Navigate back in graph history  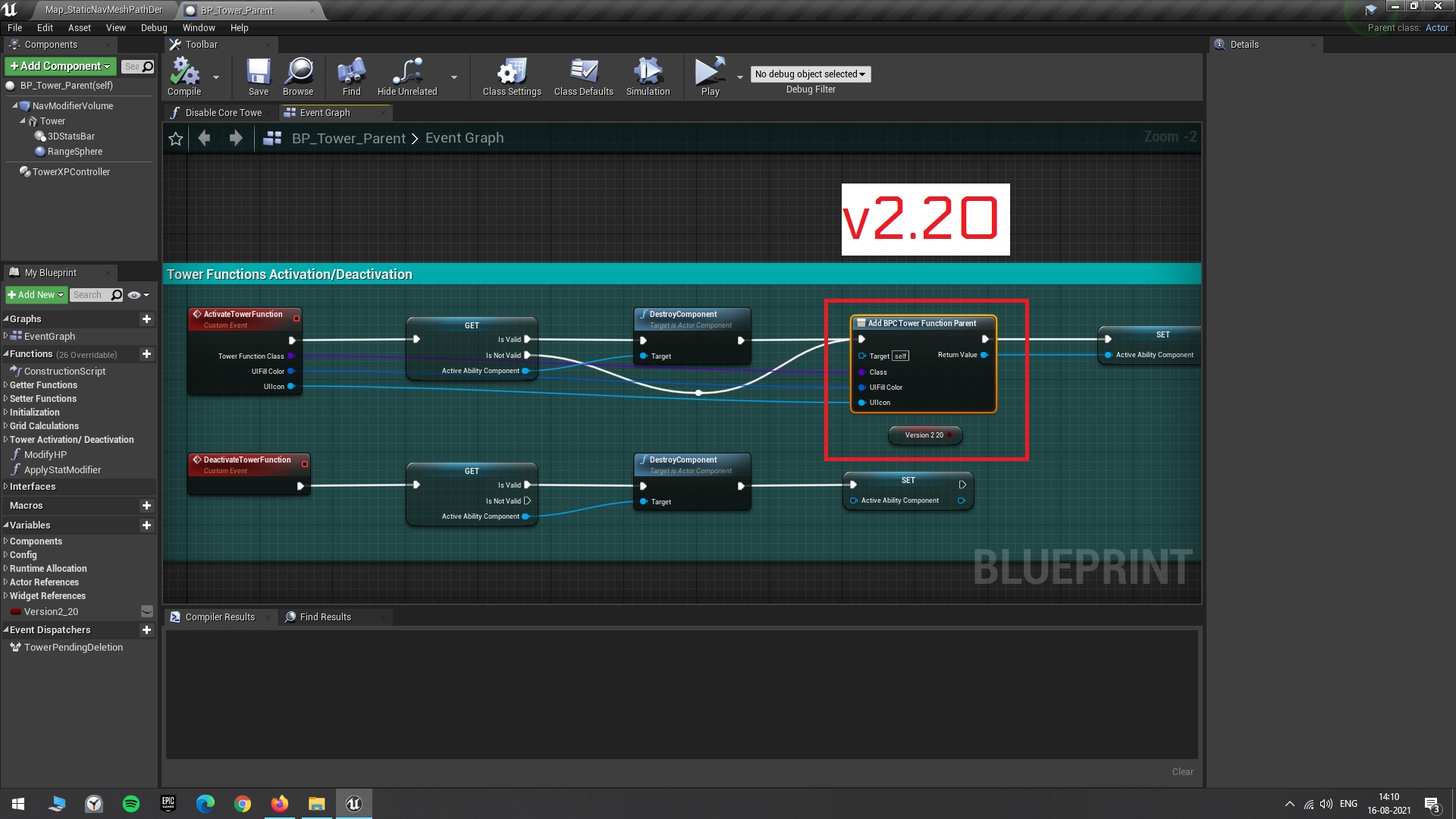[x=204, y=138]
